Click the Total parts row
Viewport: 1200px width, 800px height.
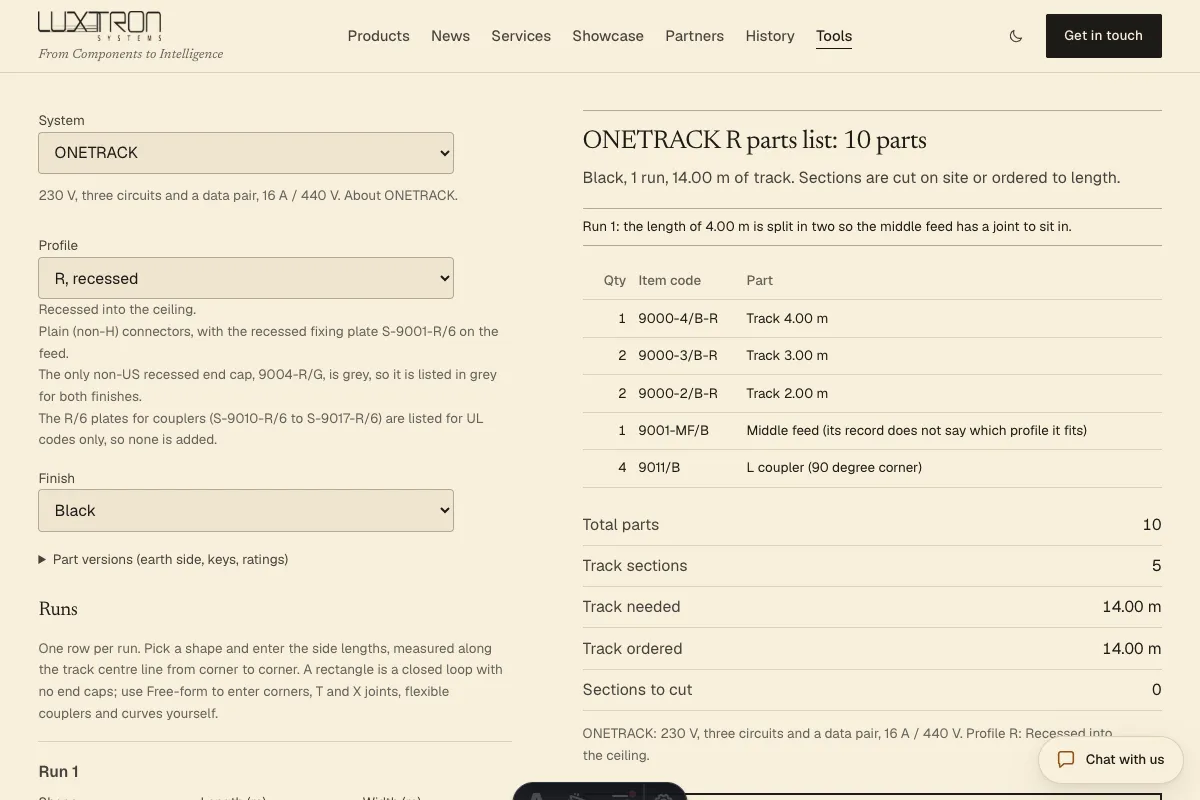[872, 525]
